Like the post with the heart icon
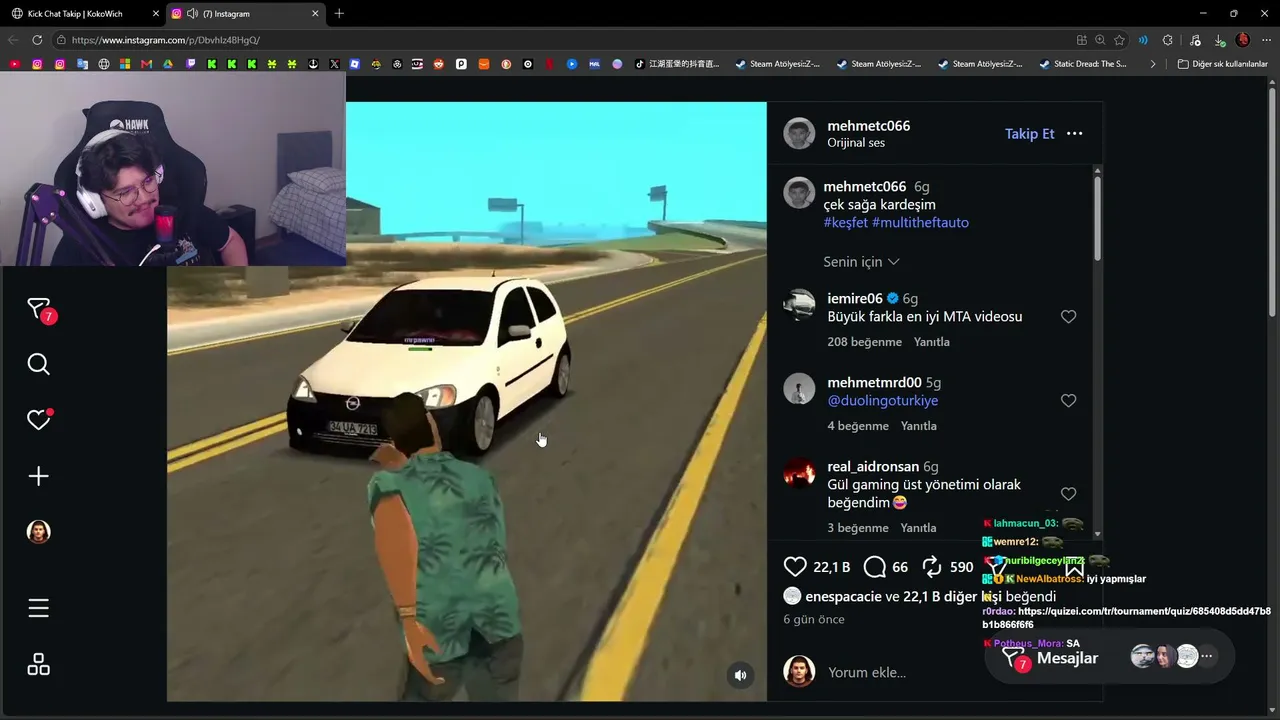The width and height of the screenshot is (1280, 720). click(795, 567)
